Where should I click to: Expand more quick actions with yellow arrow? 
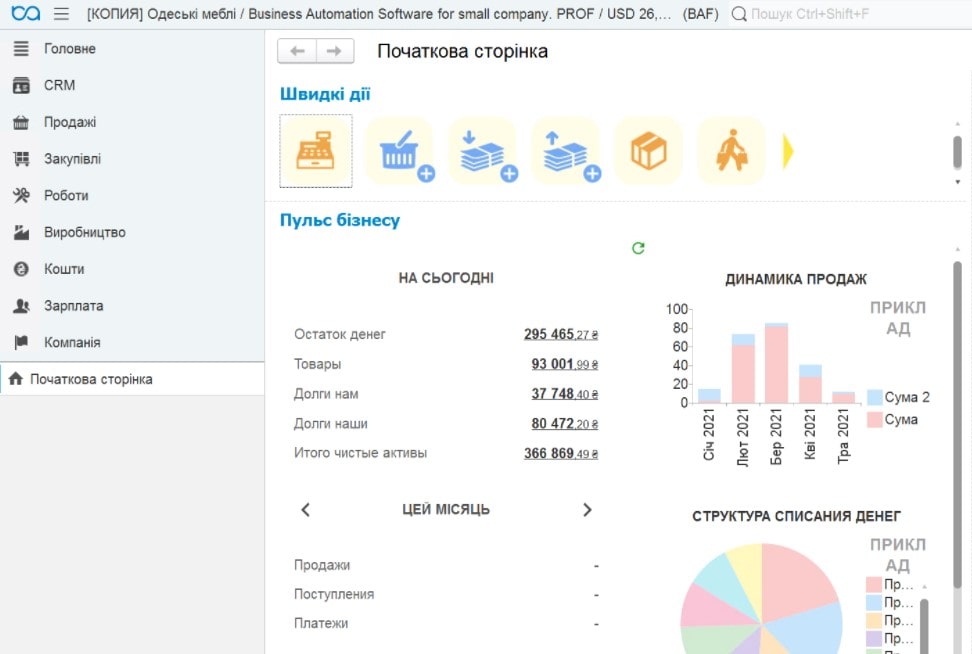(x=789, y=150)
